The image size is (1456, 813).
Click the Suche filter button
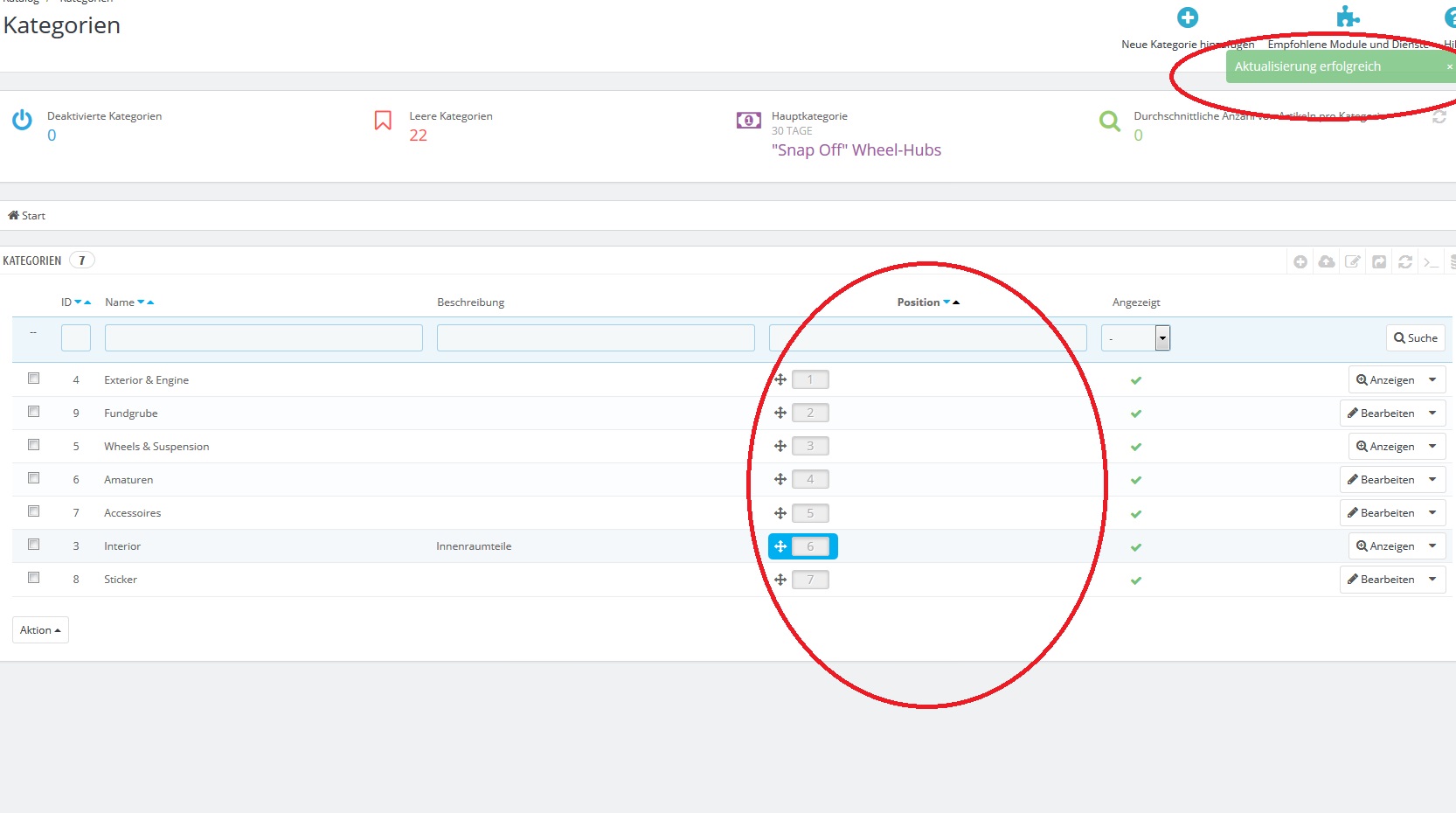[x=1416, y=338]
